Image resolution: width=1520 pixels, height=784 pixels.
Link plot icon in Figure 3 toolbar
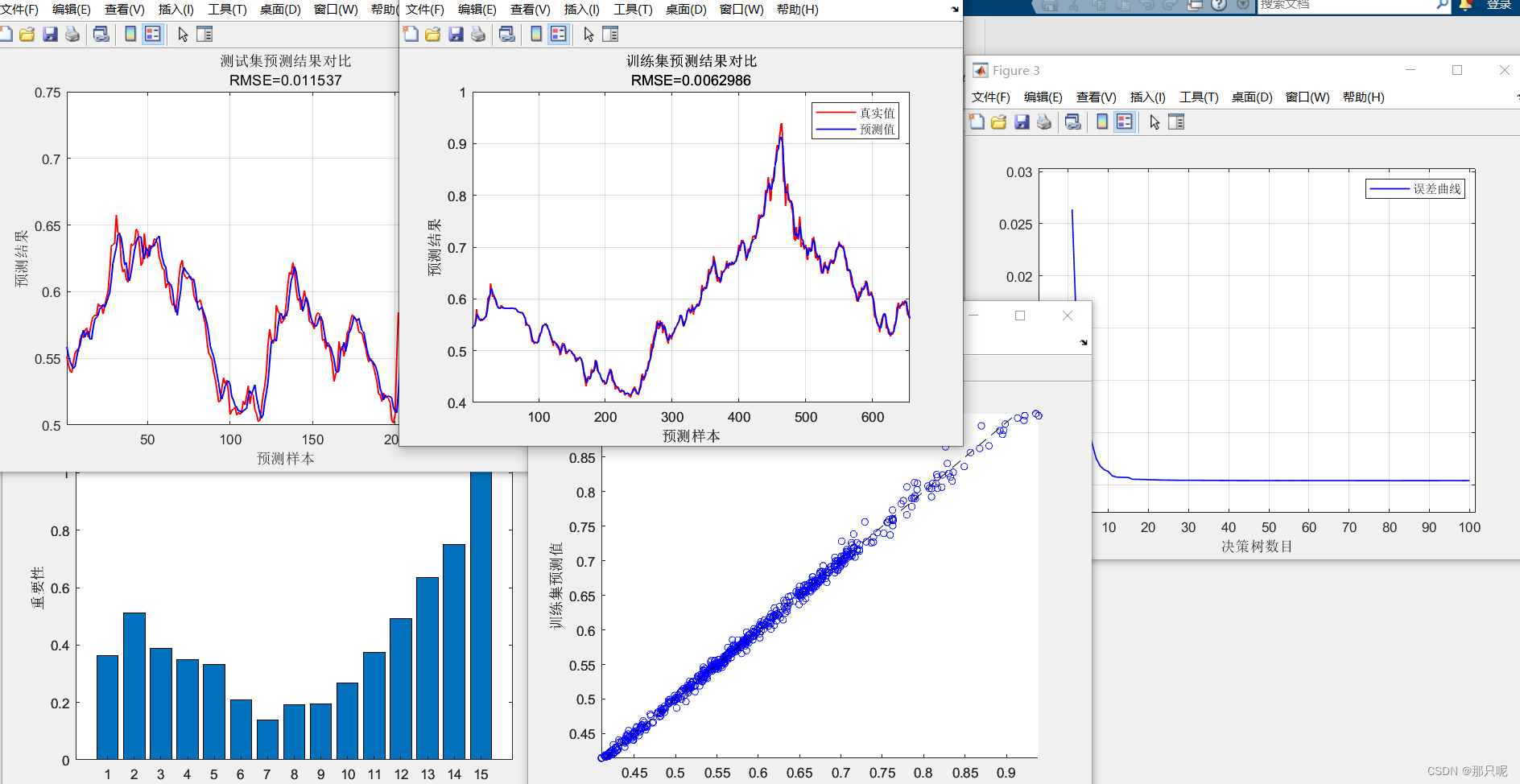pyautogui.click(x=1072, y=122)
